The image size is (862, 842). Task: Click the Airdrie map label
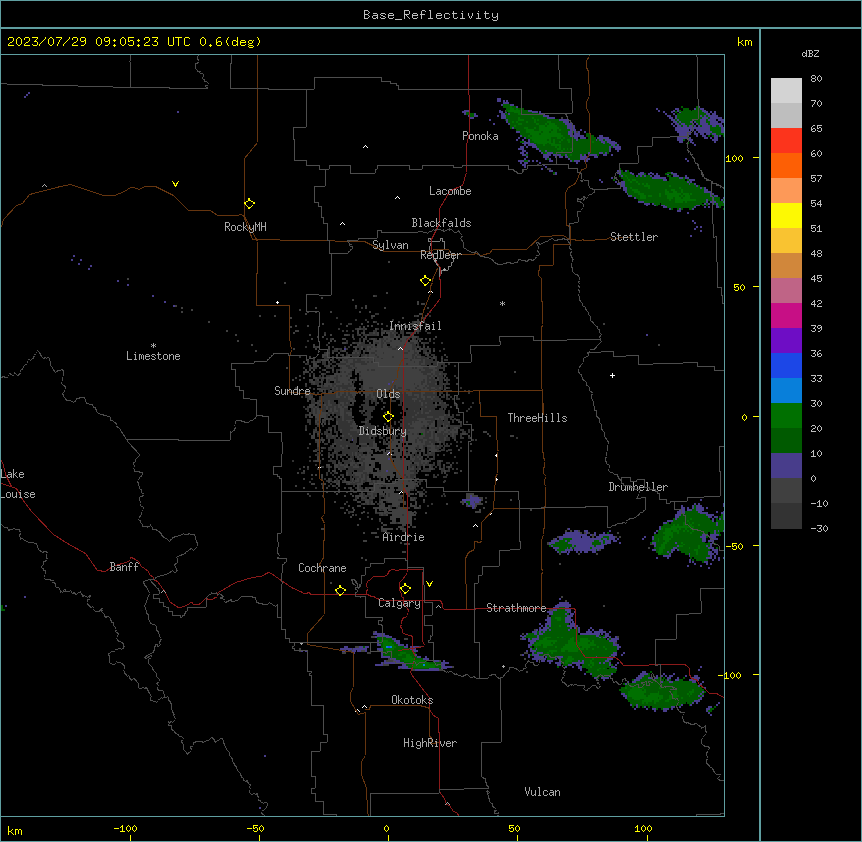pos(404,537)
